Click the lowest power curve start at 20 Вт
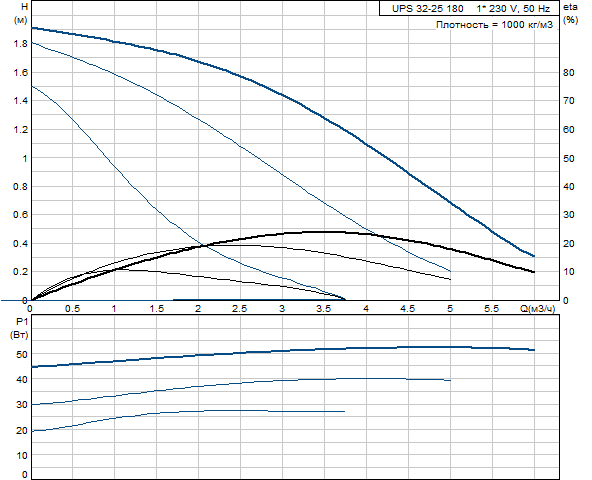This screenshot has height=480, width=592. [32, 431]
